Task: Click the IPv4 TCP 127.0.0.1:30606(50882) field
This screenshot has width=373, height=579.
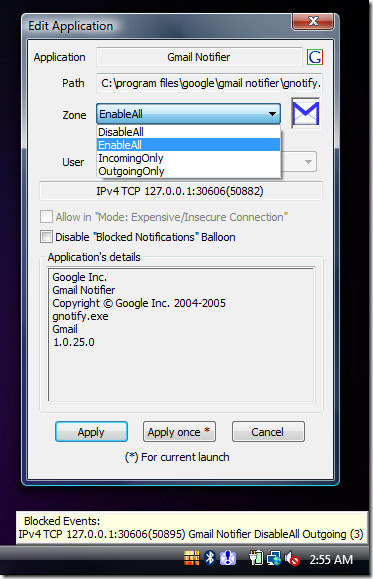Action: coord(181,191)
